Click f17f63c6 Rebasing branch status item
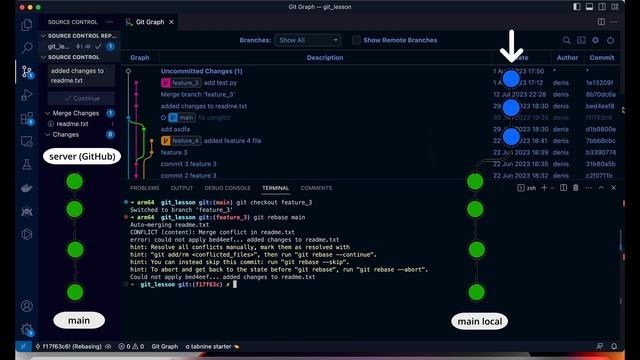640x360 pixels. 69,346
